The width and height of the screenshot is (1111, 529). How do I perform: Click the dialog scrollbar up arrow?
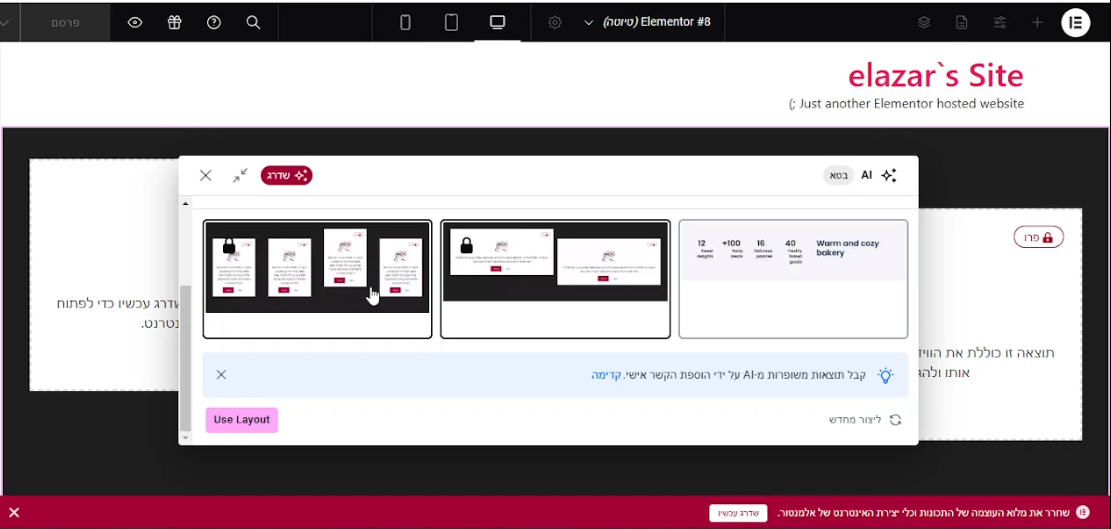coord(186,204)
